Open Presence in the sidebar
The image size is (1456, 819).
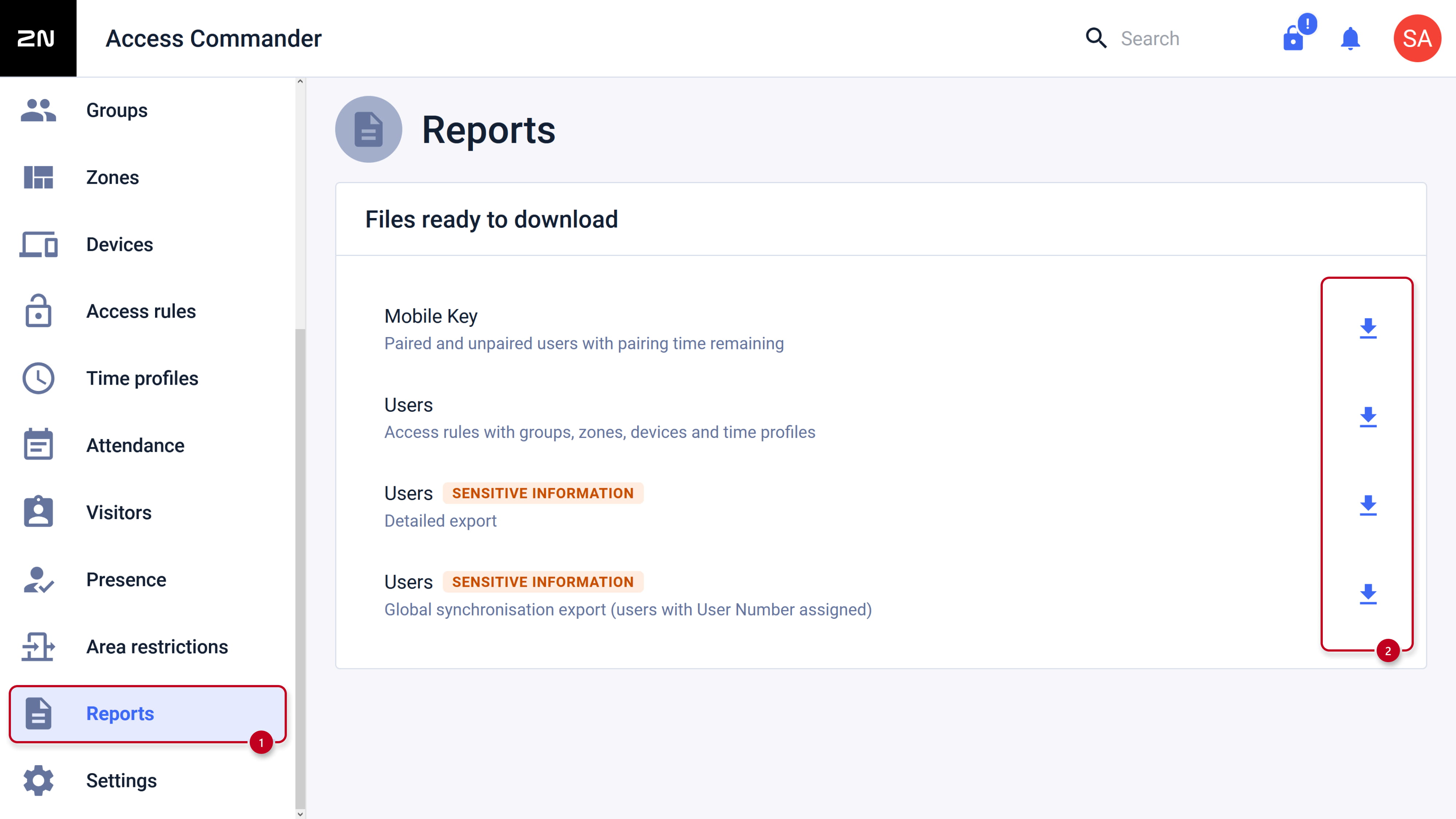click(148, 579)
